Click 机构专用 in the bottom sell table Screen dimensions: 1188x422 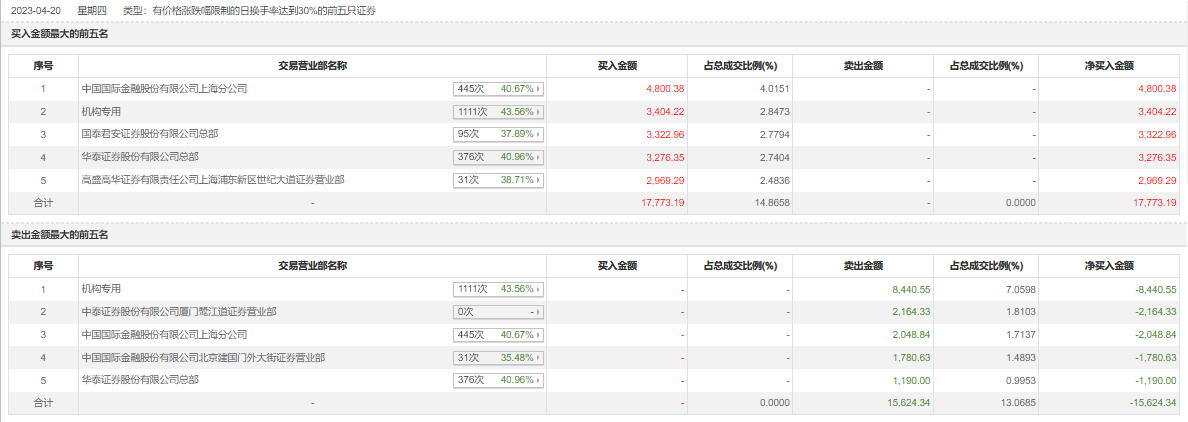coord(101,289)
